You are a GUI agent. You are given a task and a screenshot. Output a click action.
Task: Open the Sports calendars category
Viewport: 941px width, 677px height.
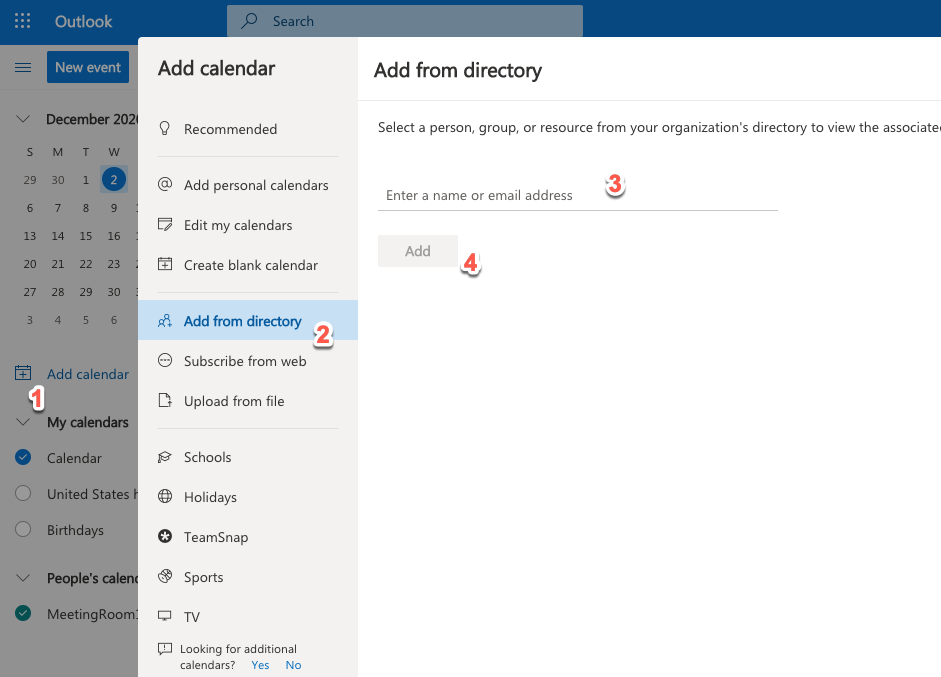pyautogui.click(x=248, y=577)
